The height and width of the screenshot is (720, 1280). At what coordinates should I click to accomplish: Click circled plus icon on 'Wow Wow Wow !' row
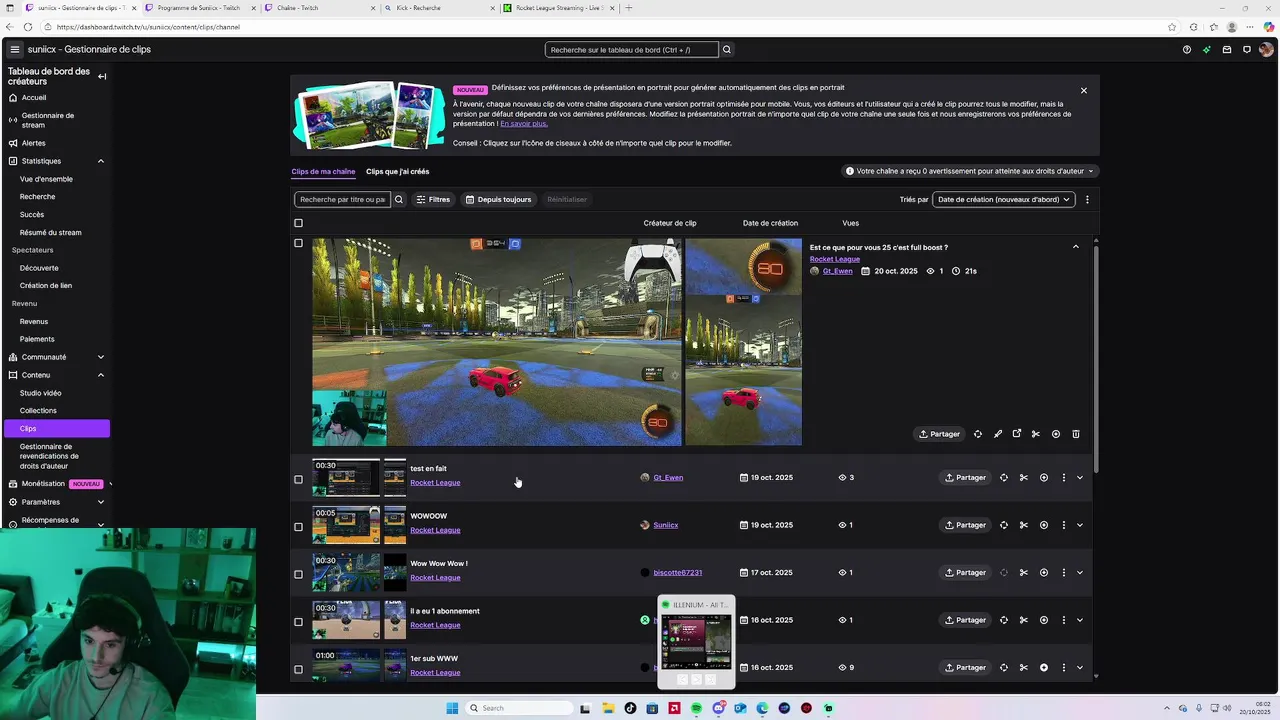pos(1044,573)
